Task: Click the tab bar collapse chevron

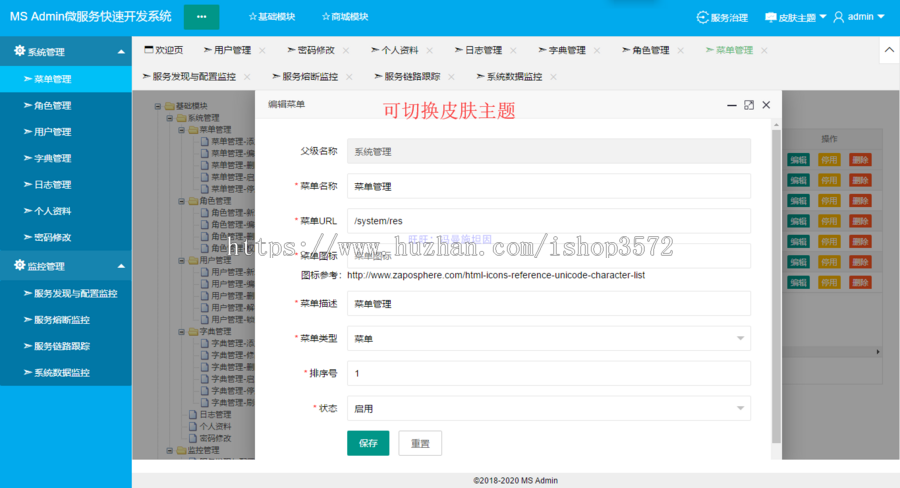Action: [889, 50]
